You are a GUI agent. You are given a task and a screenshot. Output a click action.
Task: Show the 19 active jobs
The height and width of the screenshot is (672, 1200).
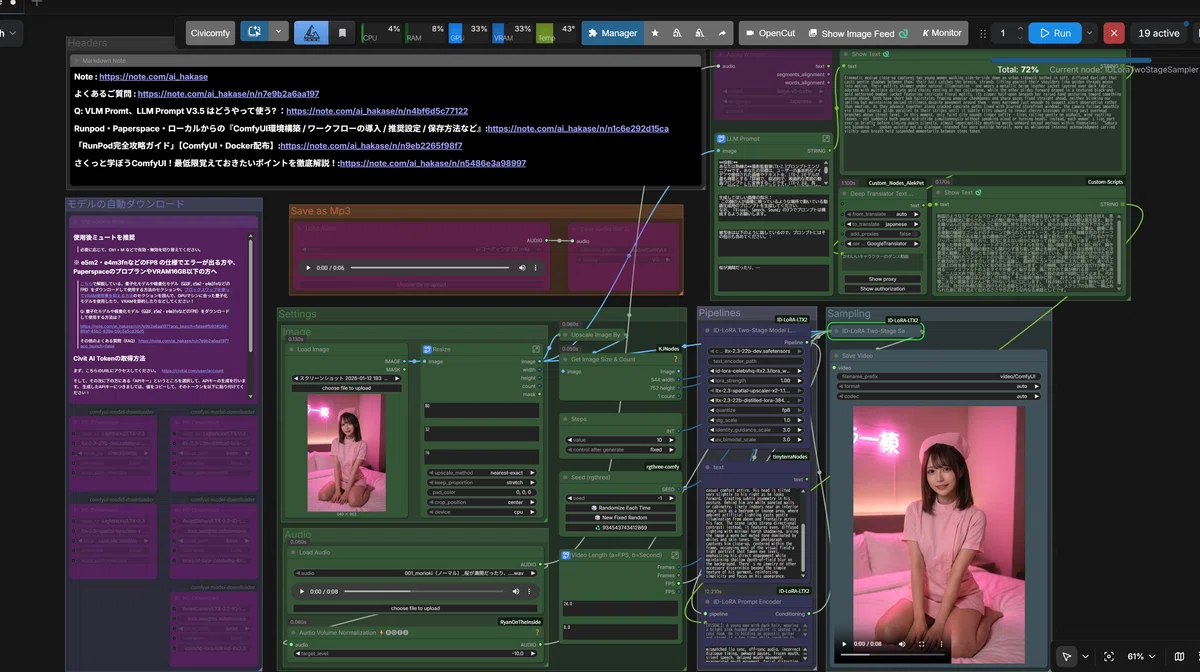point(1159,33)
